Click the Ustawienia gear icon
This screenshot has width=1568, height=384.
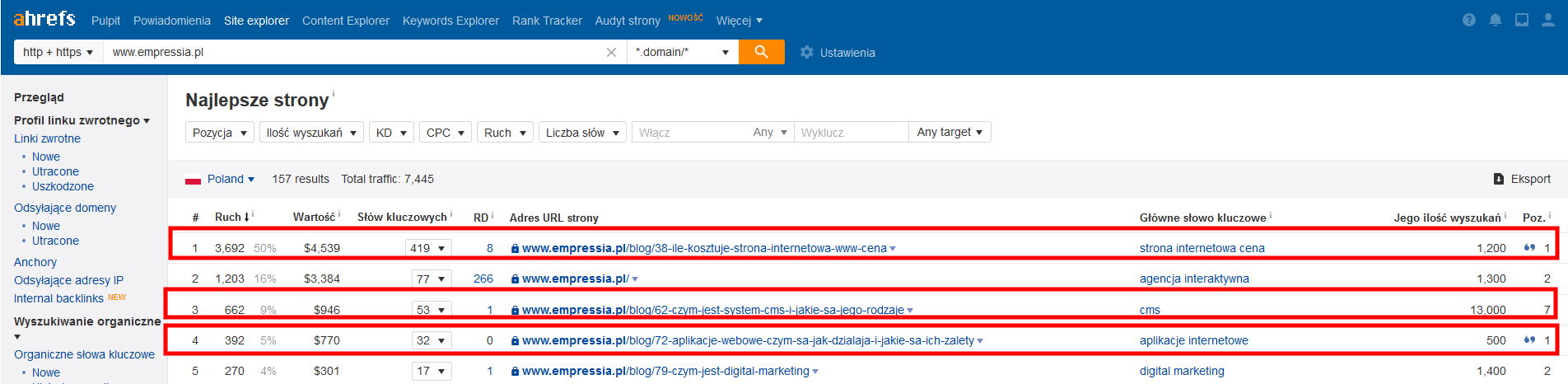[807, 52]
